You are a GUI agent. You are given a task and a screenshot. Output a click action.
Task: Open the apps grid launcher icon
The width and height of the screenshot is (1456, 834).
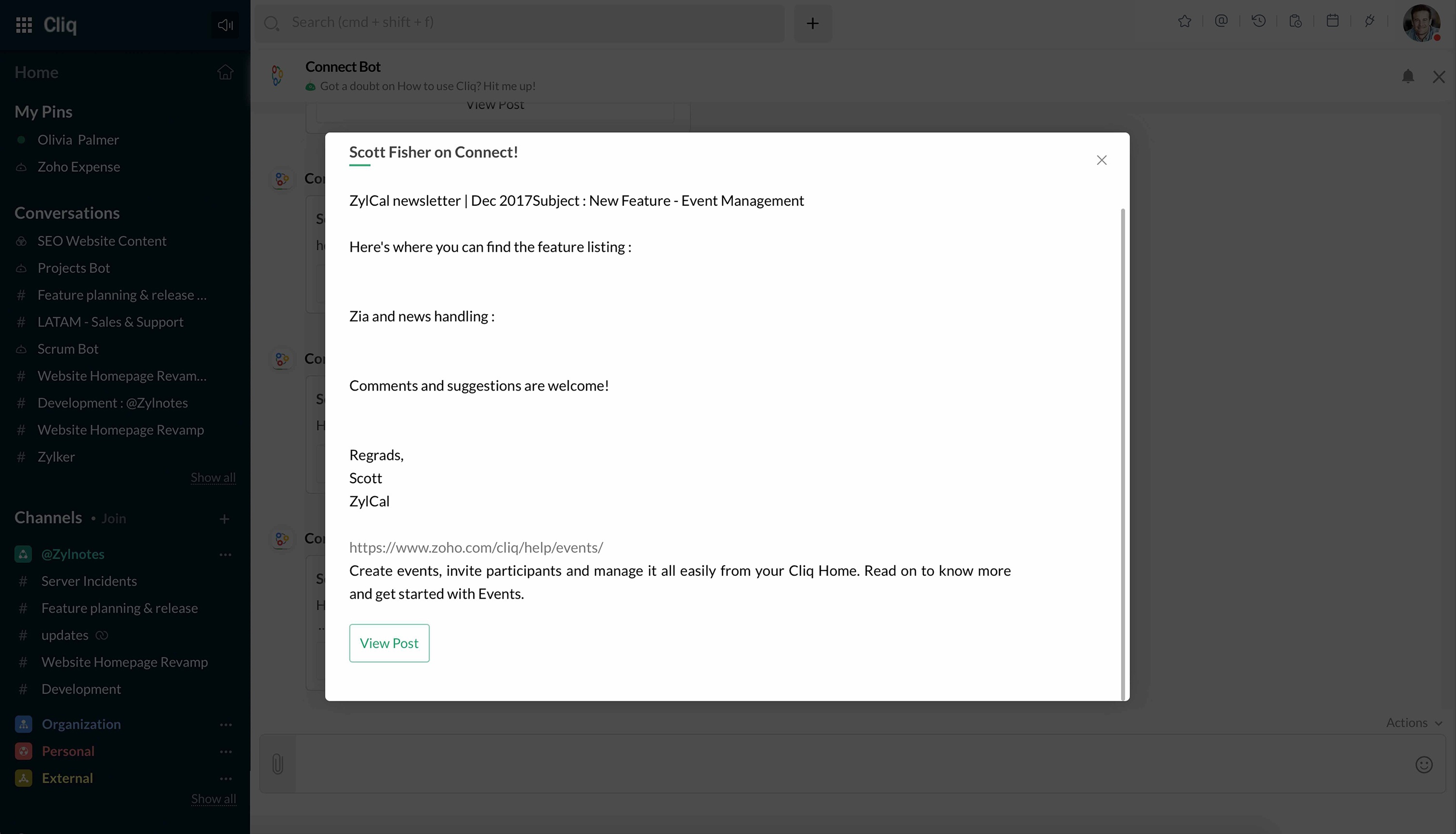click(x=23, y=25)
